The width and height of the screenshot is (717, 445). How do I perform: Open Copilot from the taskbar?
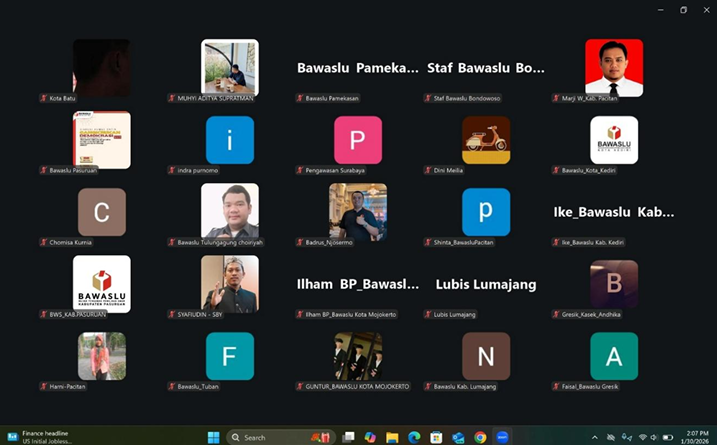(x=370, y=437)
